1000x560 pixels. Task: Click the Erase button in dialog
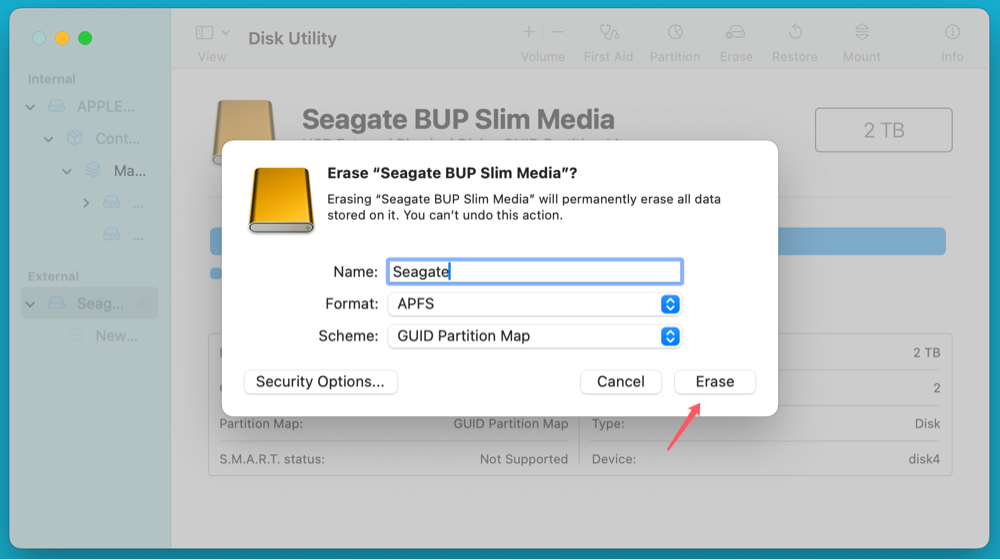(714, 381)
